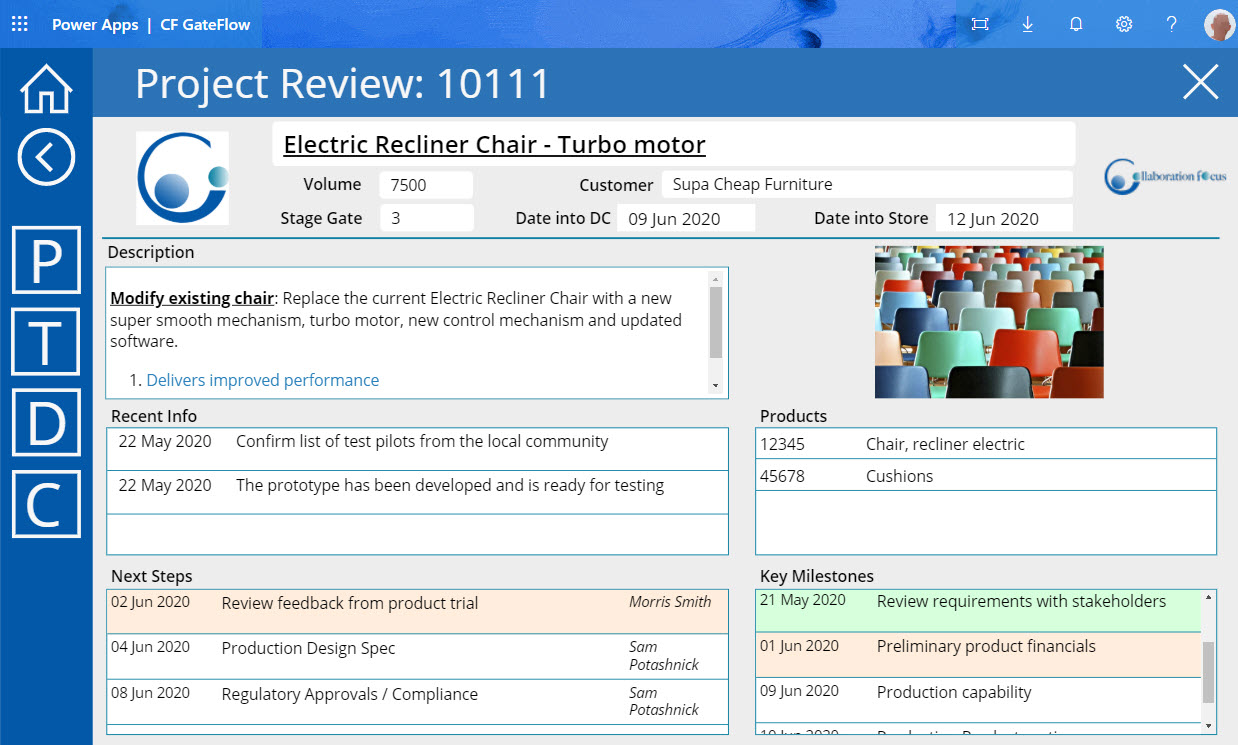Click the user profile avatar
The height and width of the screenshot is (745, 1238).
1219,24
